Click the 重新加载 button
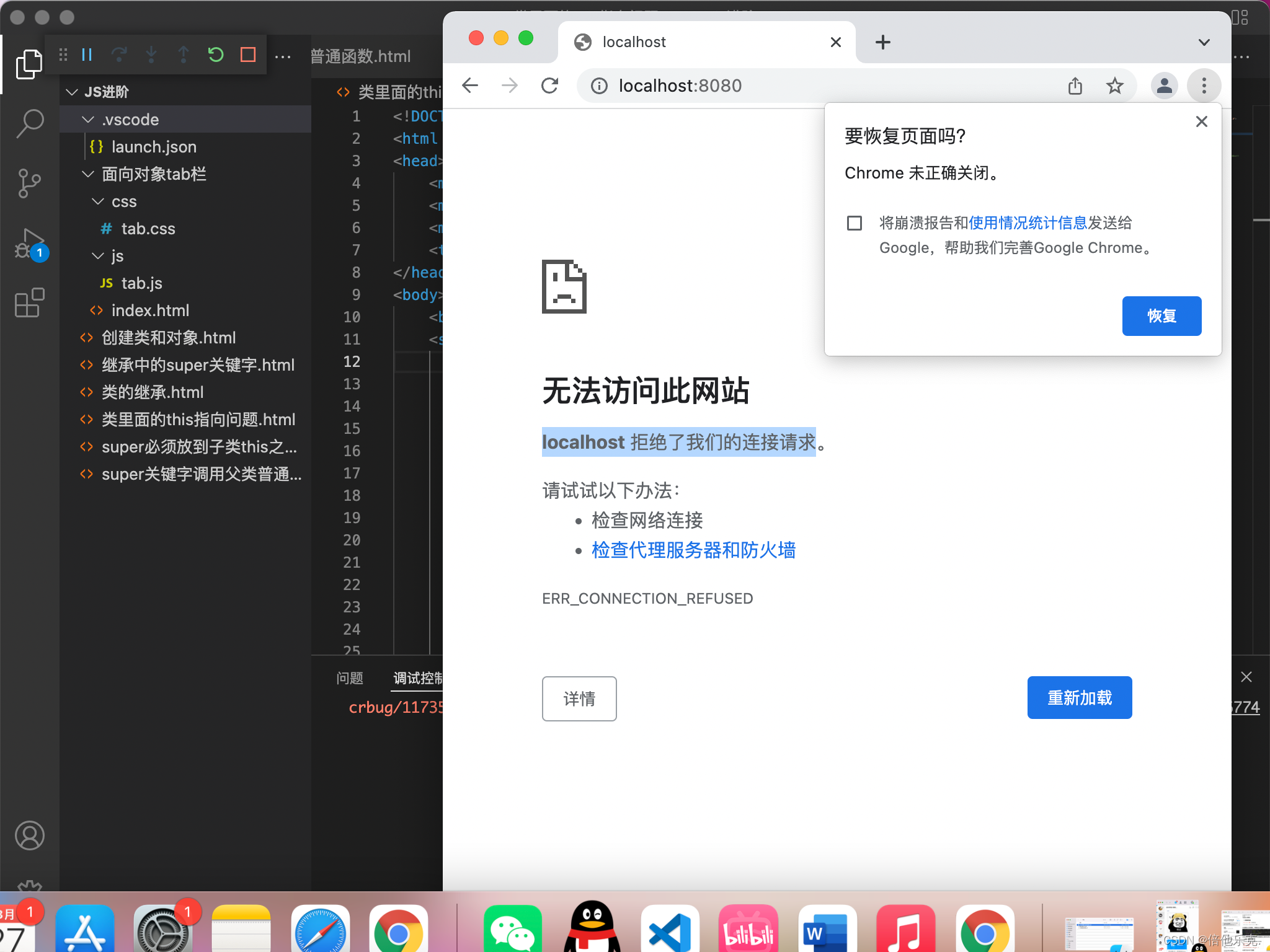 [1079, 698]
